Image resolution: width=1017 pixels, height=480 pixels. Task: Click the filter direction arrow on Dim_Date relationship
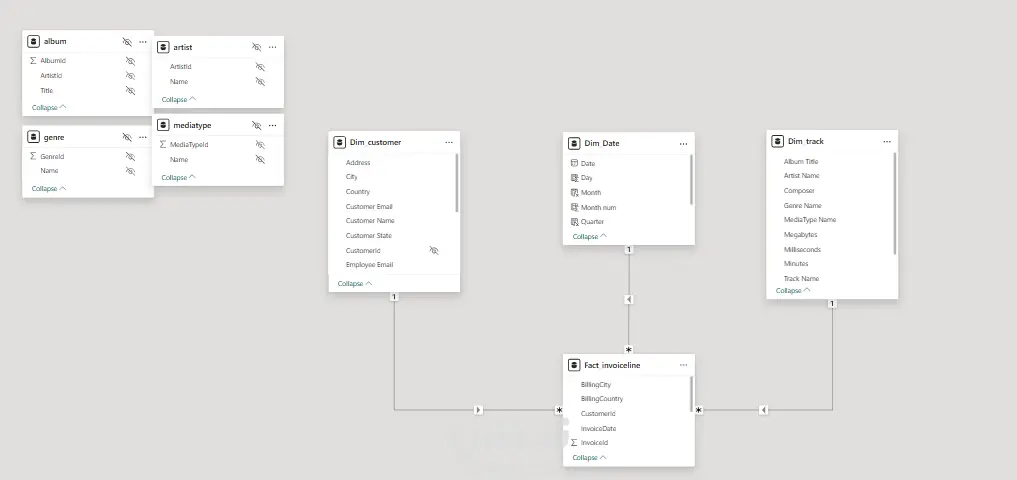(628, 300)
